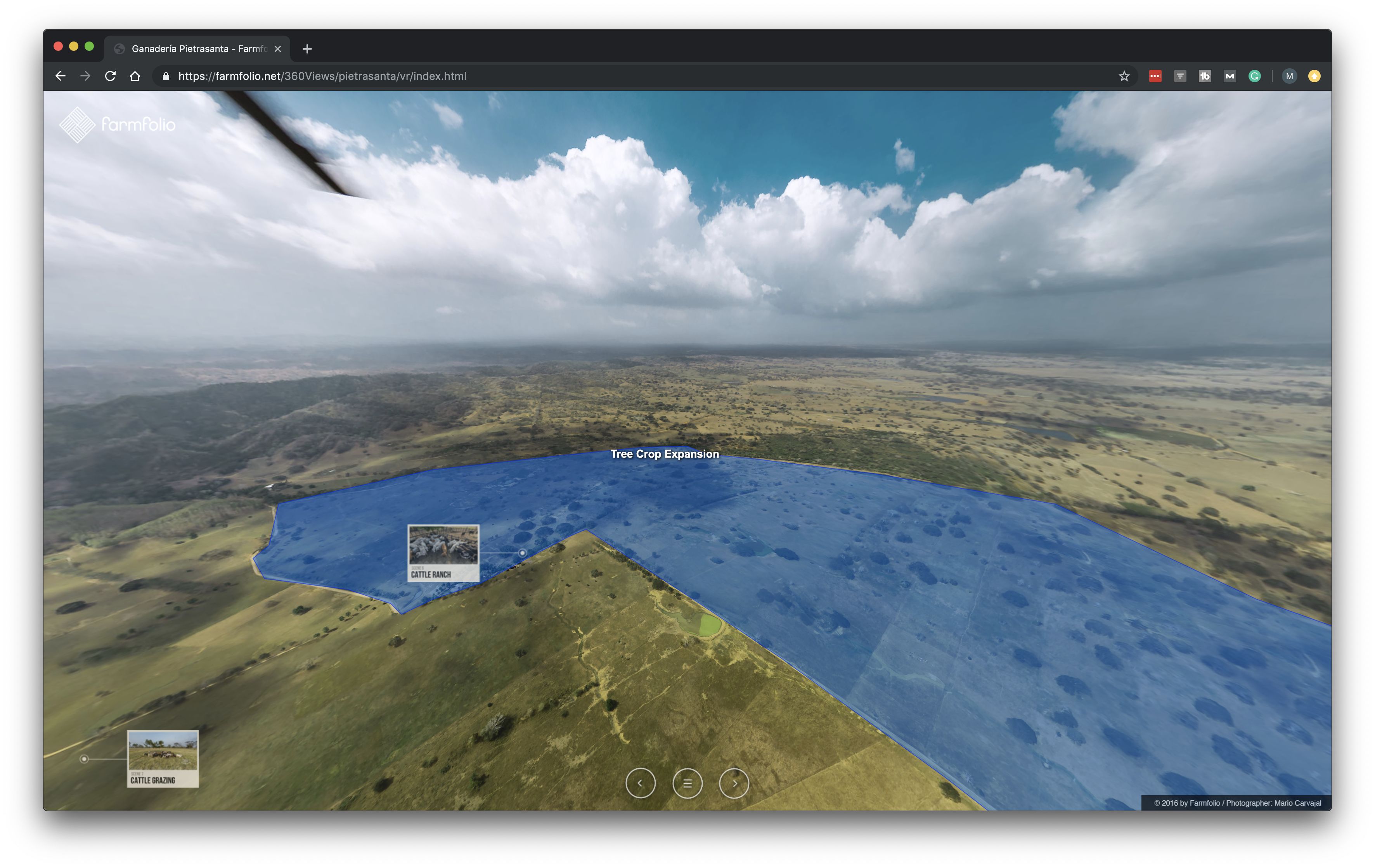Click the red LastPass extension icon
This screenshot has height=868, width=1375.
pyautogui.click(x=1155, y=76)
